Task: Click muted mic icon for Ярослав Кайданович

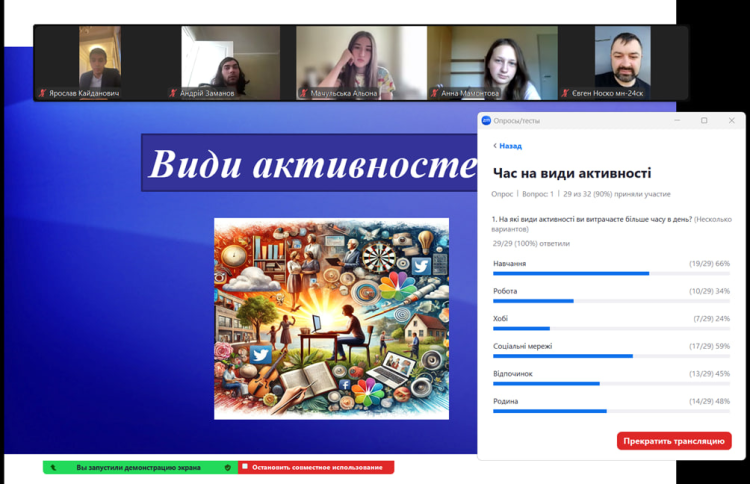Action: [x=42, y=93]
